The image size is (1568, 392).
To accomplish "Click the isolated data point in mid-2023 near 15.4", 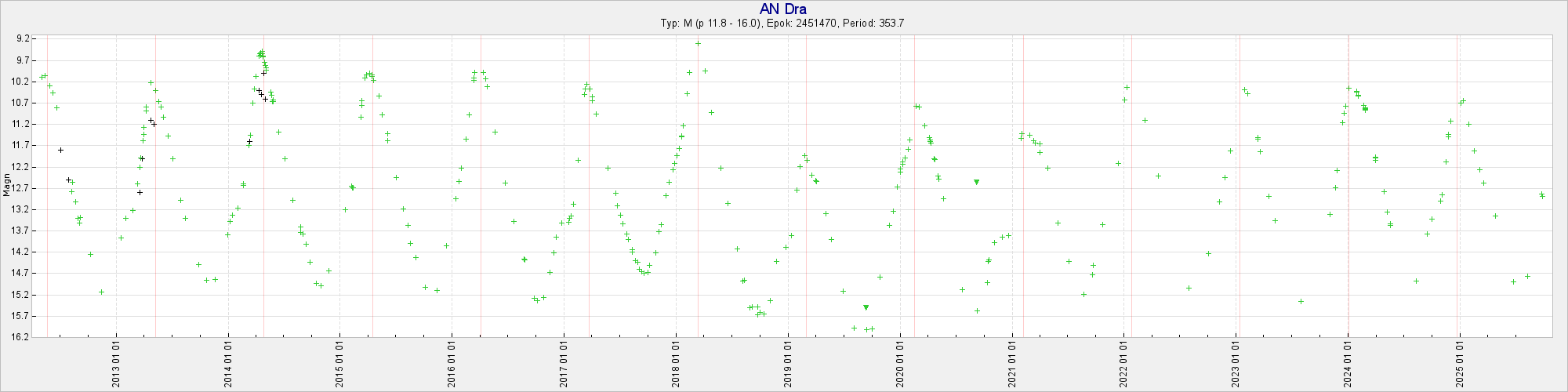I will pyautogui.click(x=1301, y=302).
